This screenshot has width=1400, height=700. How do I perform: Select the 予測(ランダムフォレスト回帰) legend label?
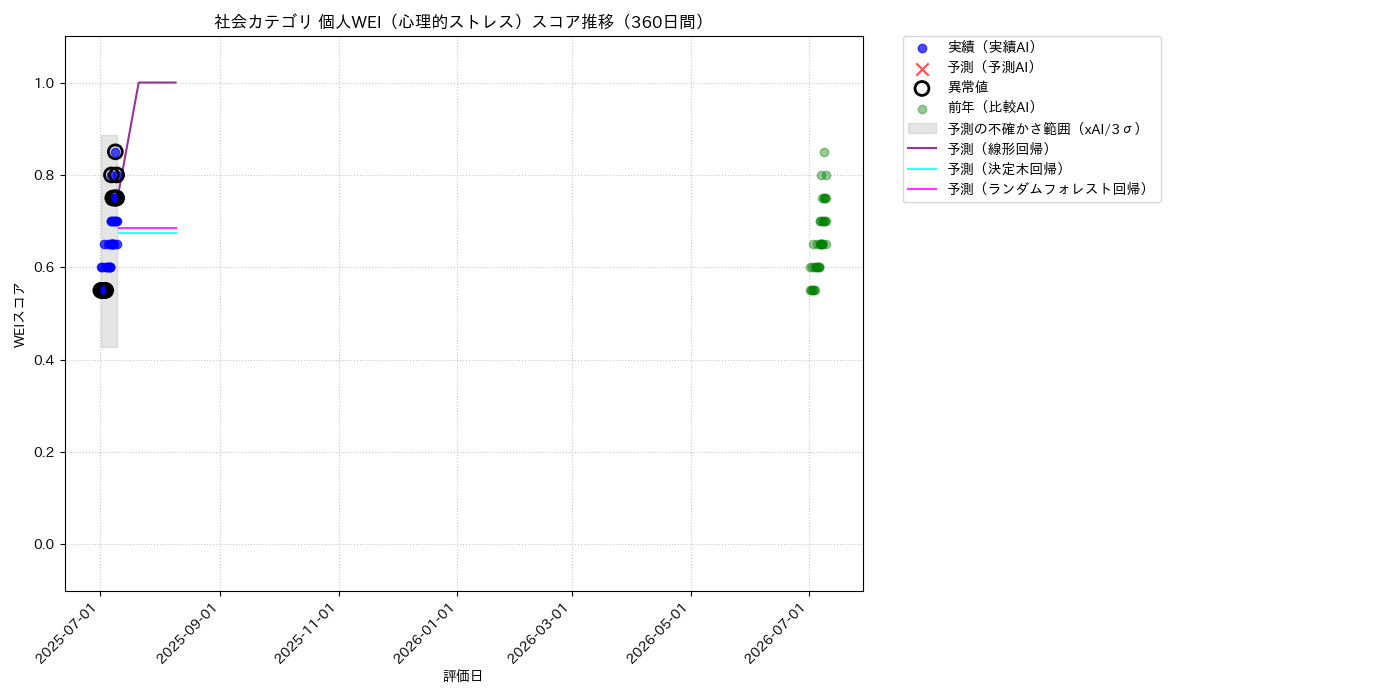[x=1050, y=188]
